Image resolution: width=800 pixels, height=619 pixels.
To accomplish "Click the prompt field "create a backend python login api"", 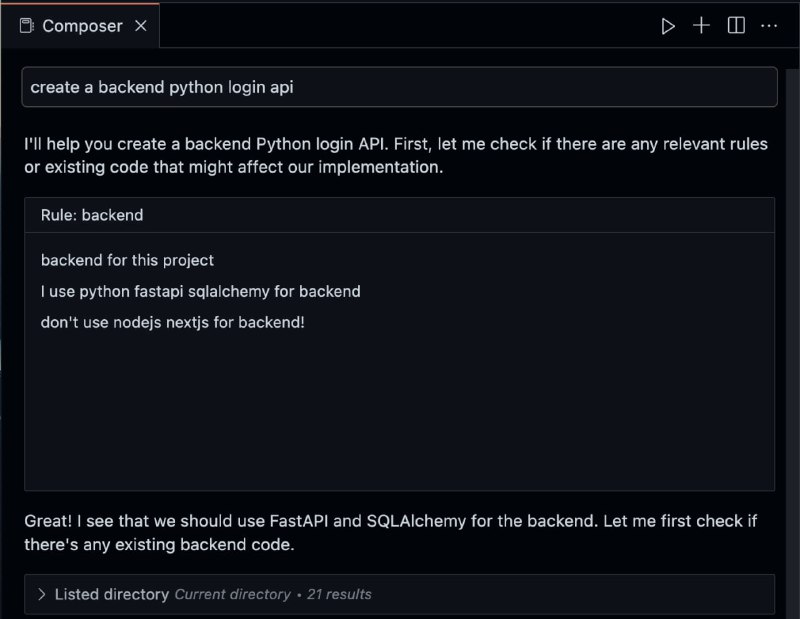I will tap(399, 87).
